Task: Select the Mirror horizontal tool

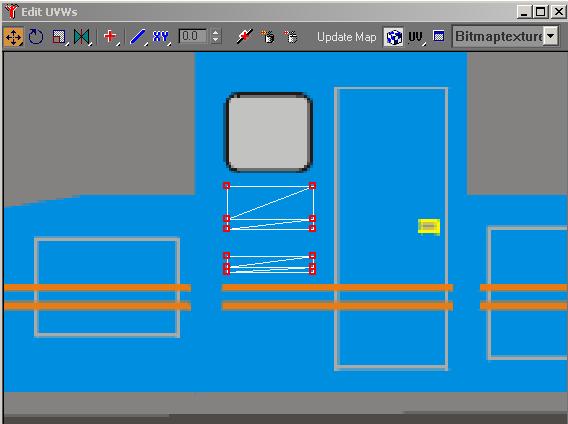Action: (x=82, y=37)
